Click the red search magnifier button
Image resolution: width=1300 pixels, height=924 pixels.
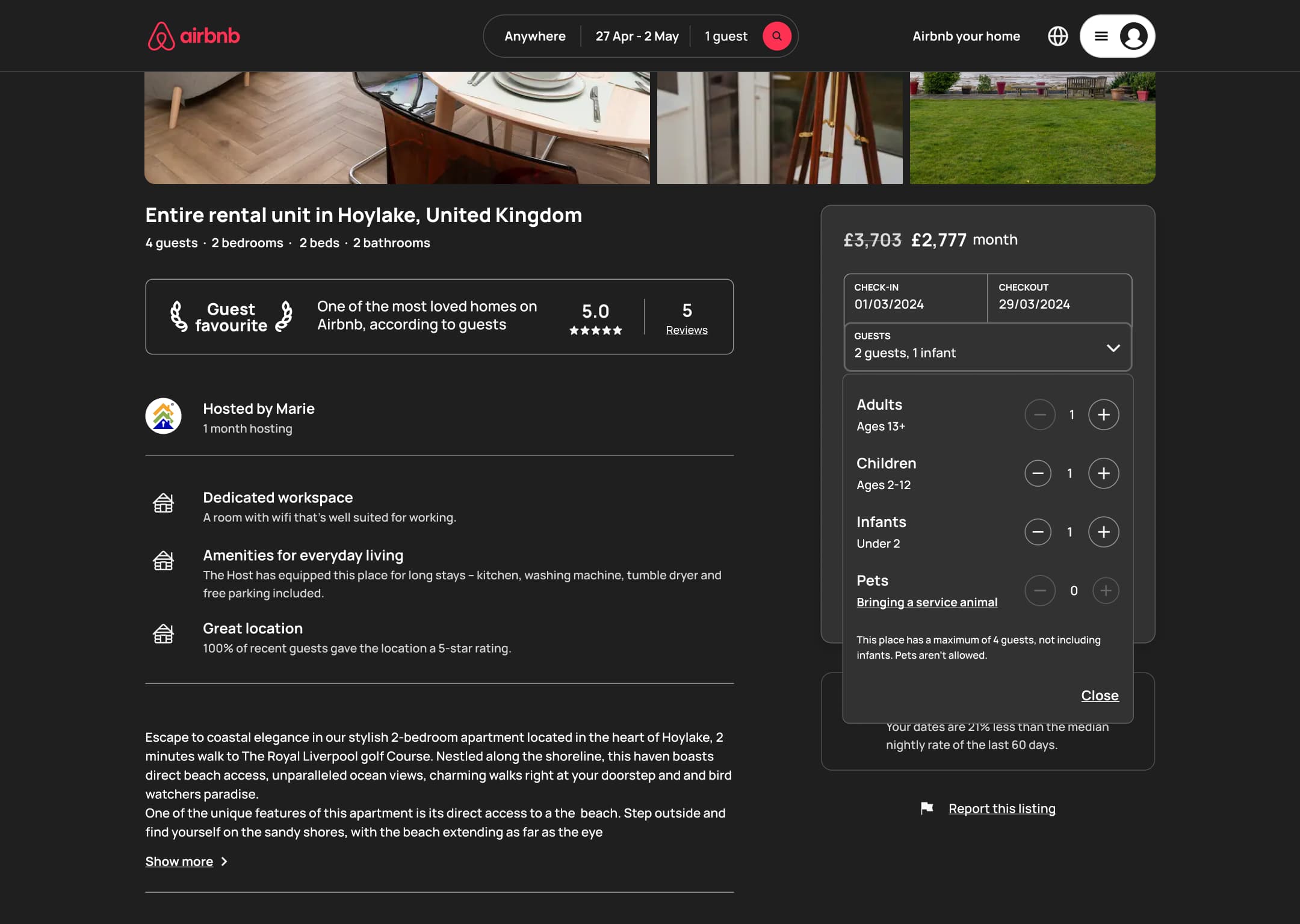click(776, 36)
